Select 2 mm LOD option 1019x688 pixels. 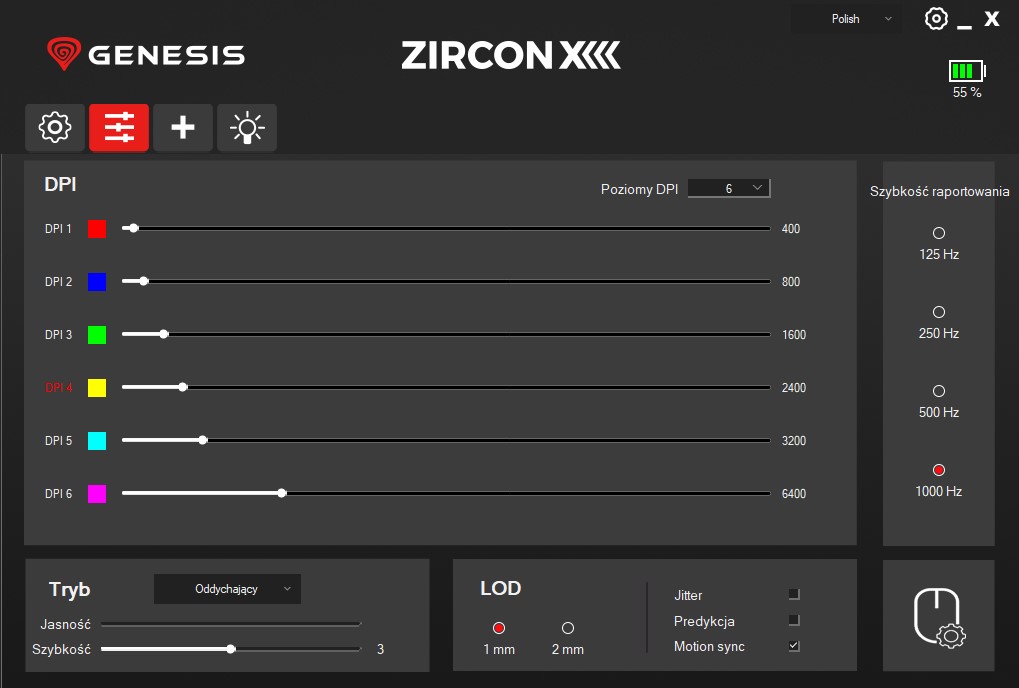tap(568, 628)
